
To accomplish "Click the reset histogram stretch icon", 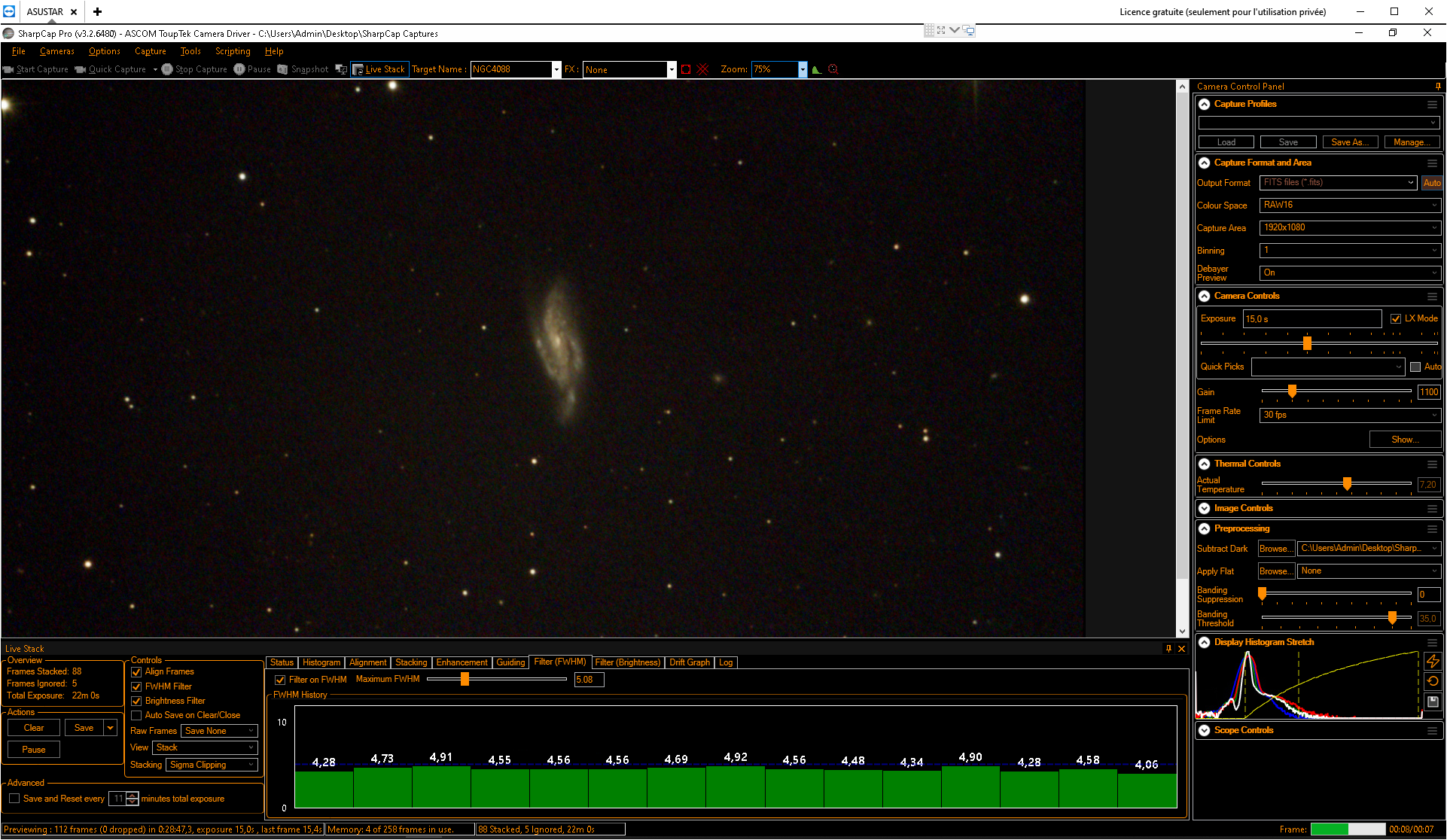I will (x=1433, y=681).
